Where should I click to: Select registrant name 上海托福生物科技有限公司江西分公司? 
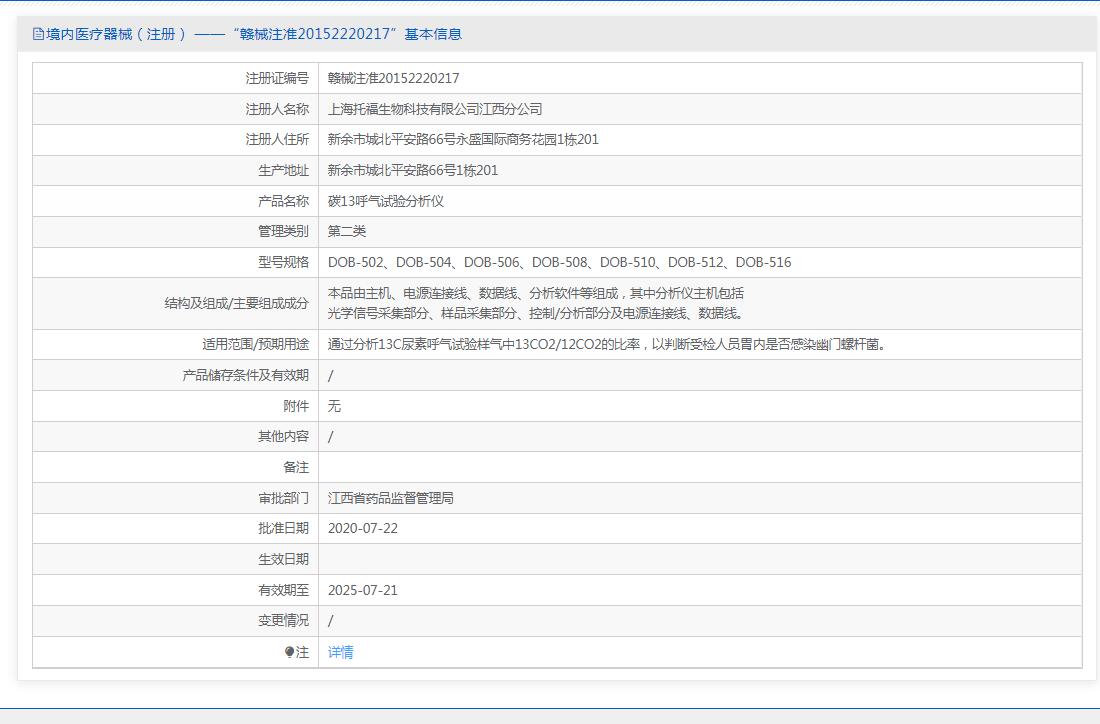coord(435,109)
